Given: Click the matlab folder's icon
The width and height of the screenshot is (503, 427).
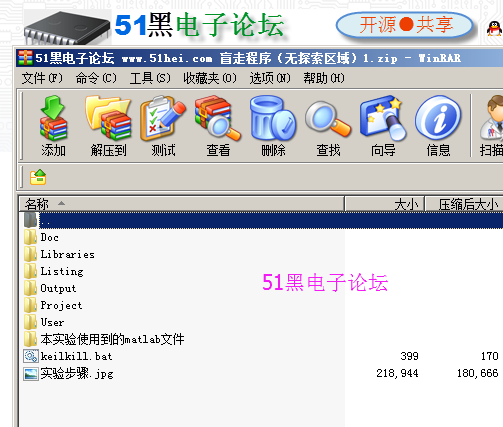Looking at the screenshot, I should pos(30,339).
